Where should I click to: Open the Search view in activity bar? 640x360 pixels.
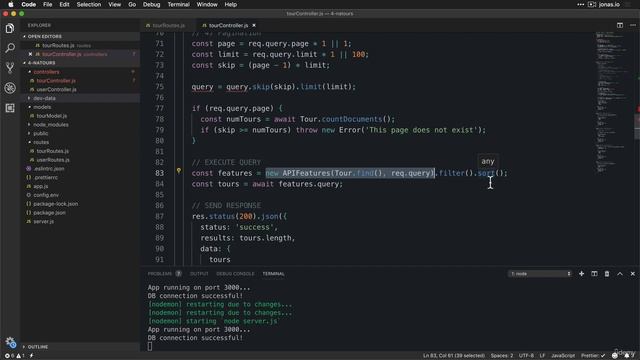click(10, 48)
